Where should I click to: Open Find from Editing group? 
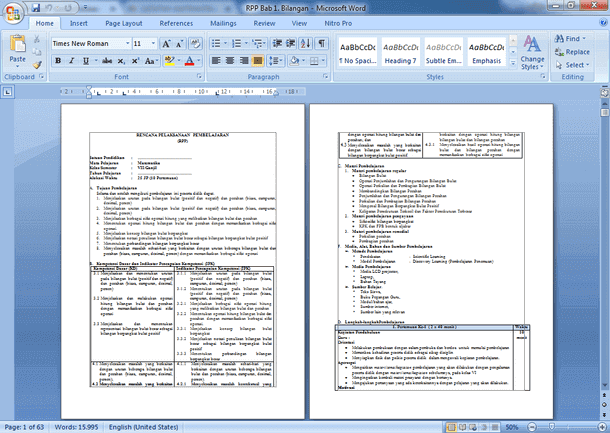[x=570, y=39]
